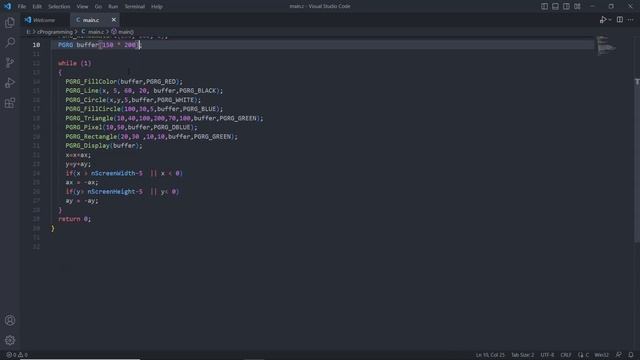The width and height of the screenshot is (640, 360).
Task: Open the Explorer view in activity bar
Action: (x=10, y=22)
